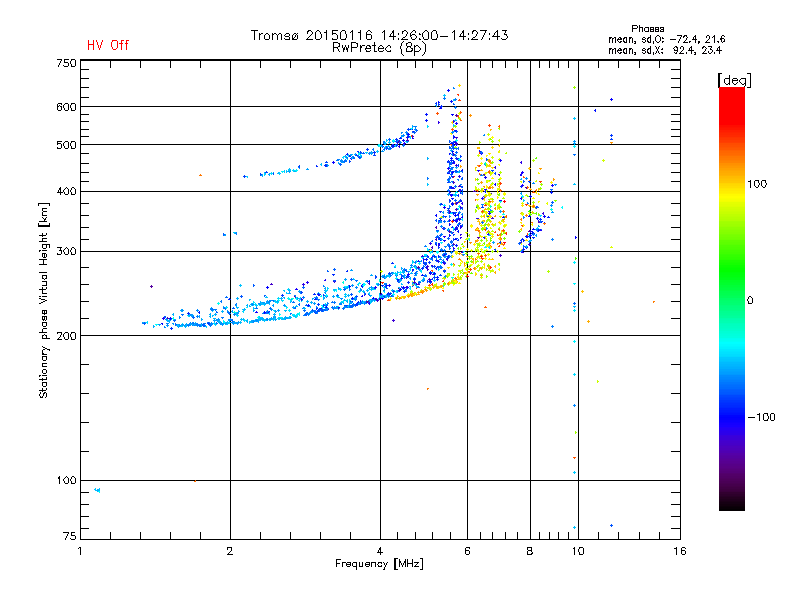This screenshot has height=600, width=800.
Task: Click the x-axis tick label 2
Action: click(x=230, y=551)
